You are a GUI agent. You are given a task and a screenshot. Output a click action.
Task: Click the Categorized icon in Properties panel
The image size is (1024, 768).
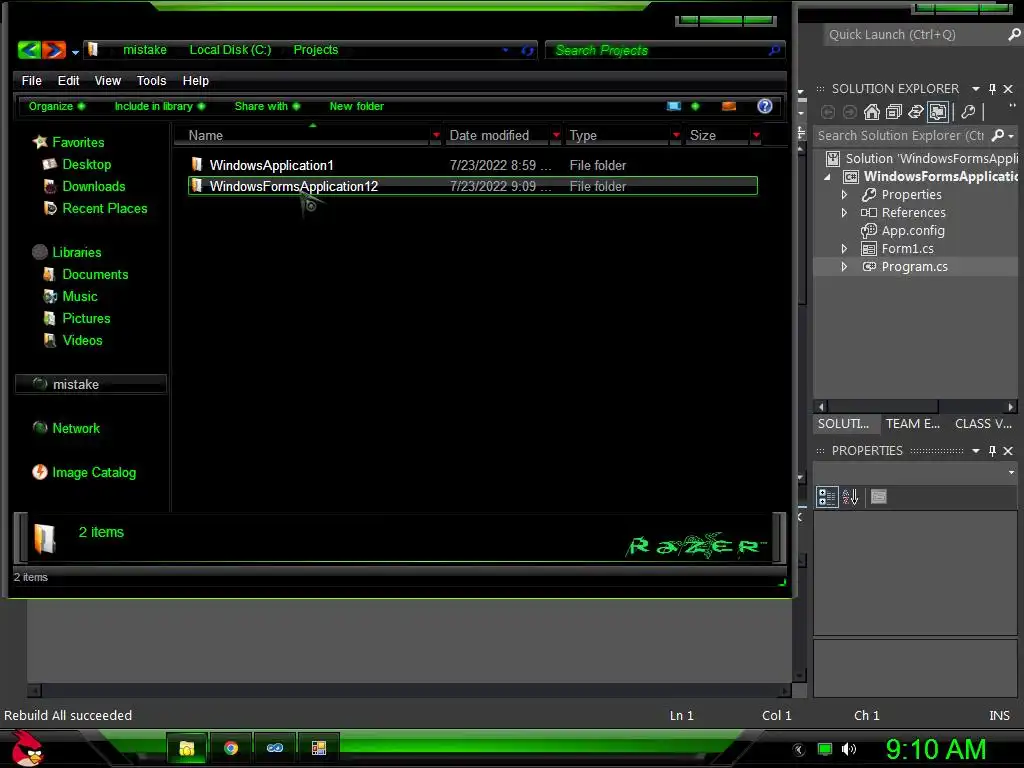click(x=827, y=497)
